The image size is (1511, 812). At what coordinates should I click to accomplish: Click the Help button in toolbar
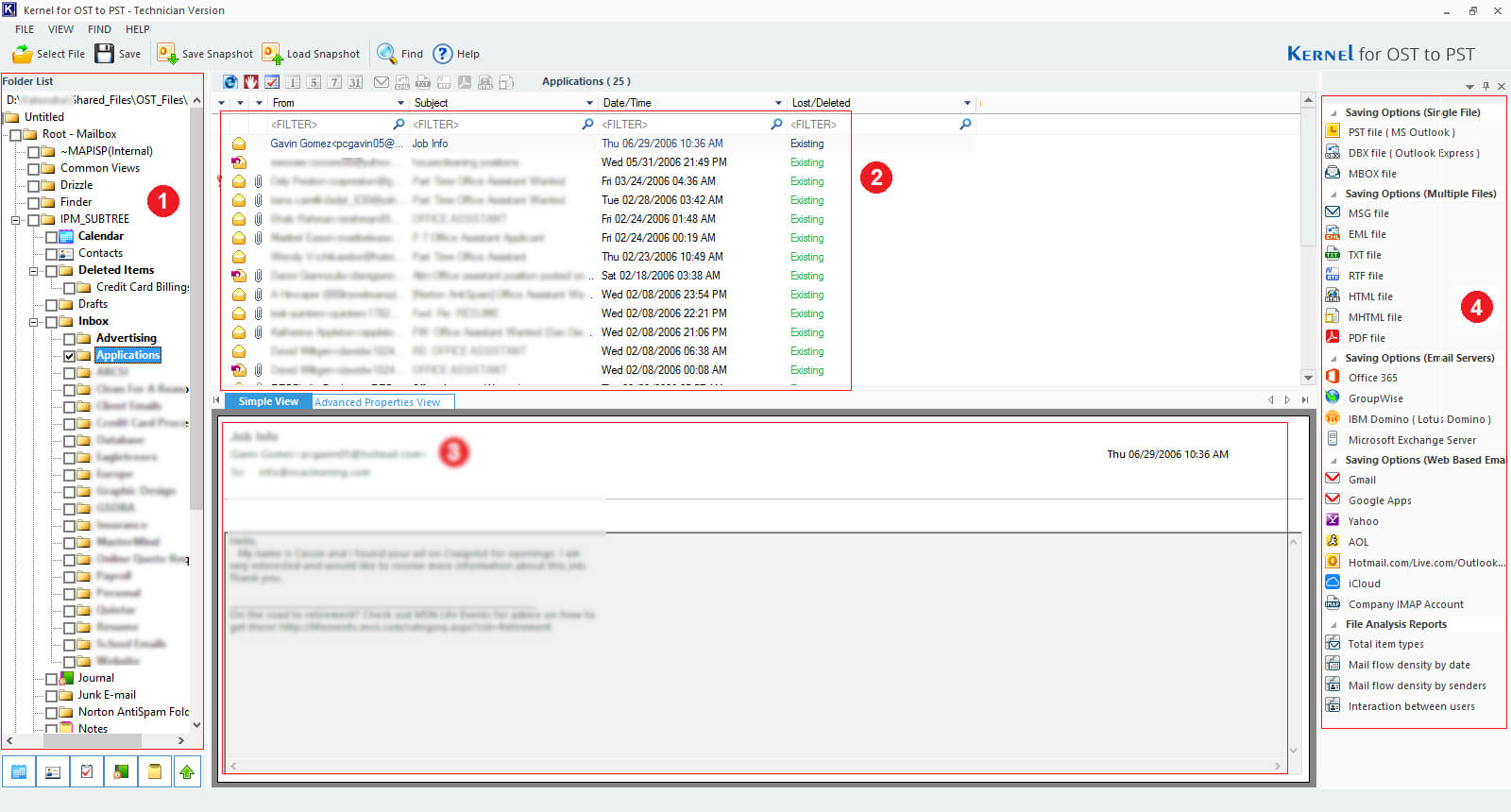coord(443,54)
